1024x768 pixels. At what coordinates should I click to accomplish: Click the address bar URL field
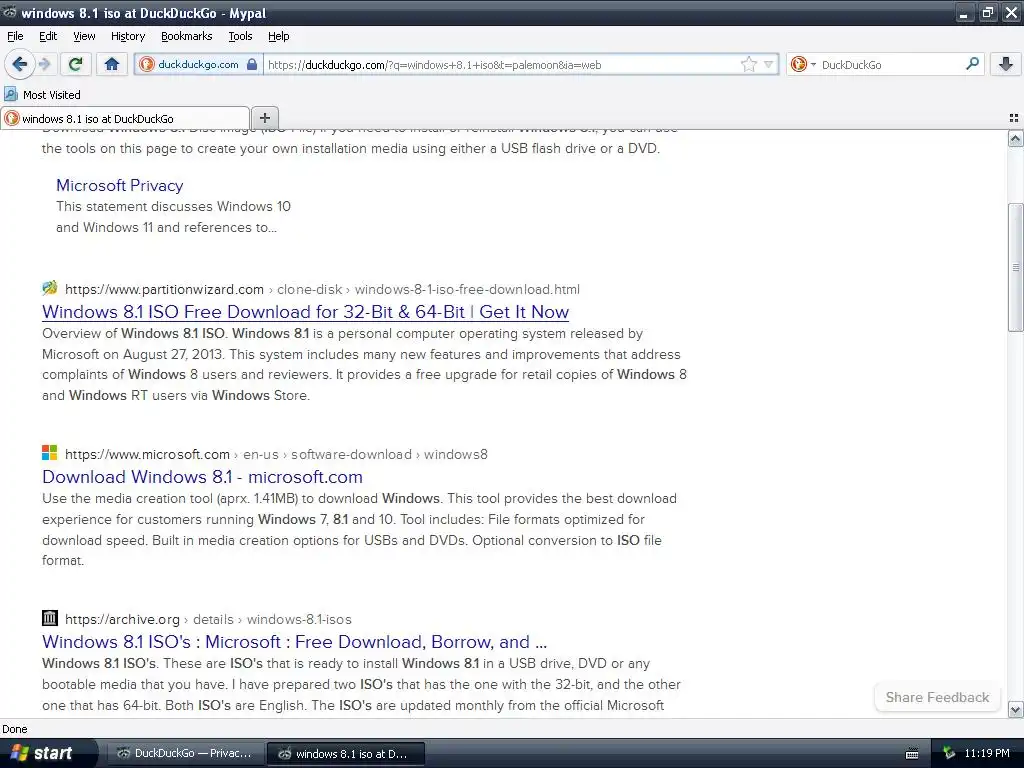(503, 64)
